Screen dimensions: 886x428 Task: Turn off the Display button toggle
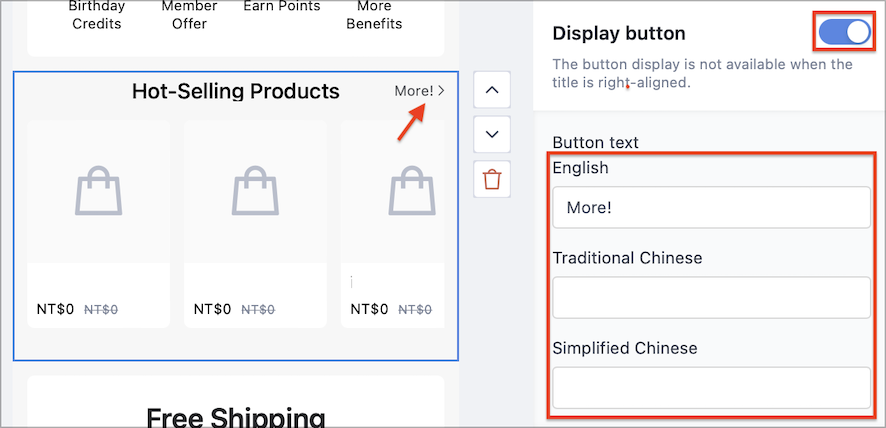click(846, 32)
